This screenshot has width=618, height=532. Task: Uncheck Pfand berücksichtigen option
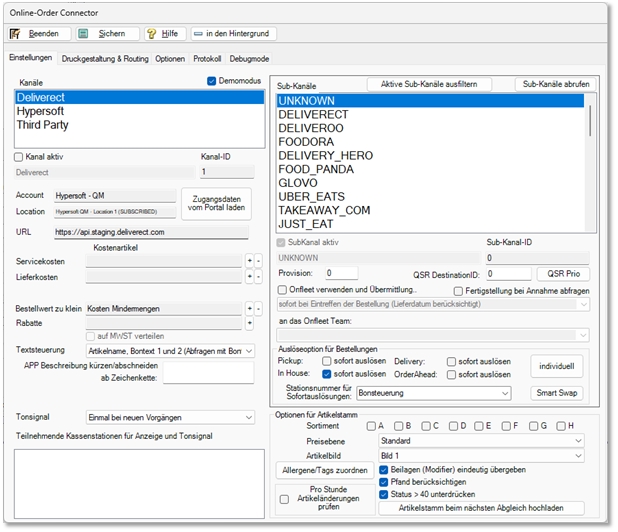[385, 481]
